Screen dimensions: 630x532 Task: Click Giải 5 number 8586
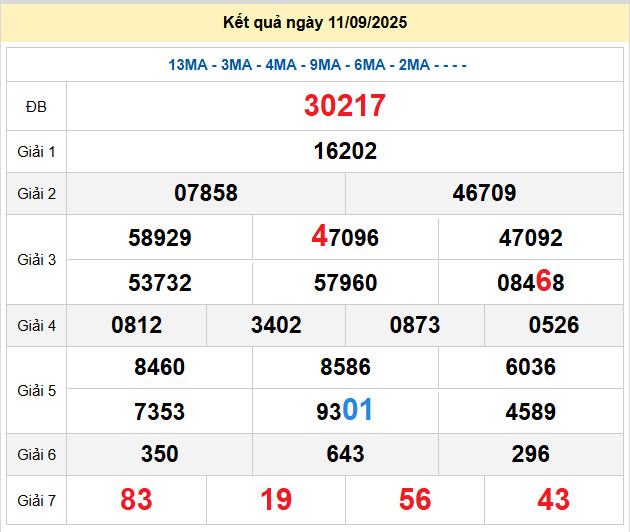(x=345, y=367)
